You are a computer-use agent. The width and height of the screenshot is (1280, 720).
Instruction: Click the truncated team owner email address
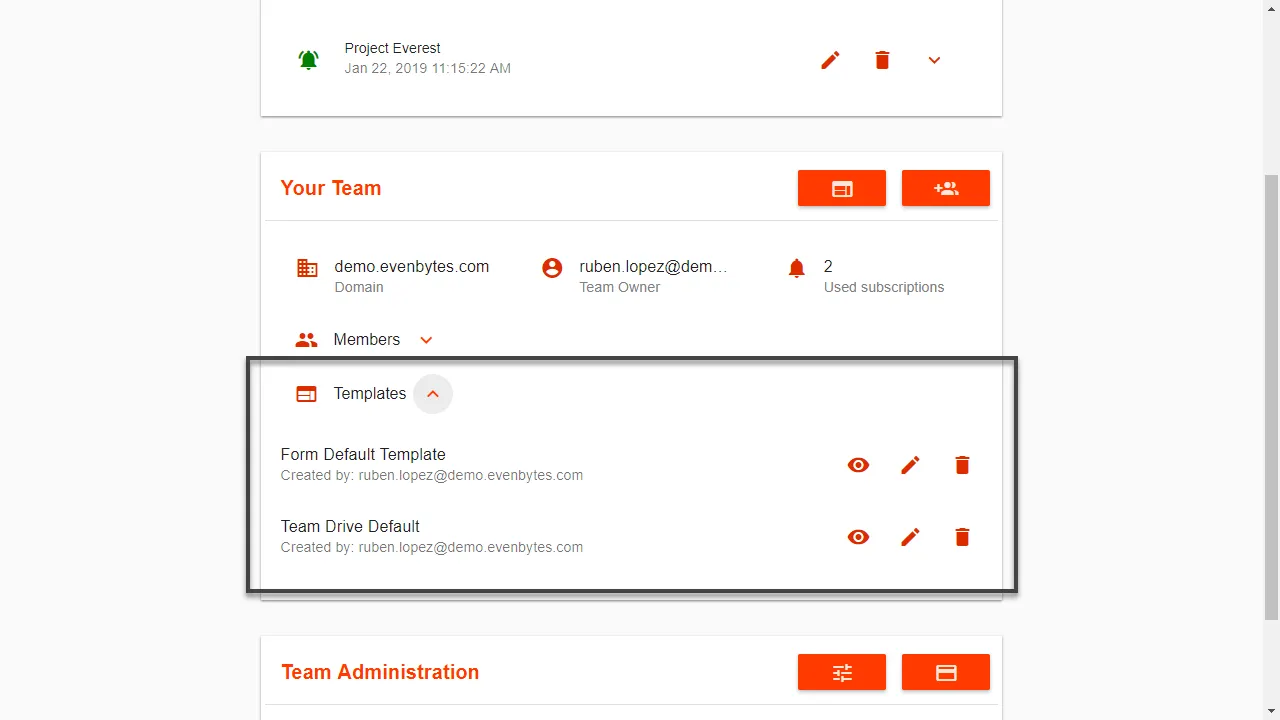tap(654, 266)
